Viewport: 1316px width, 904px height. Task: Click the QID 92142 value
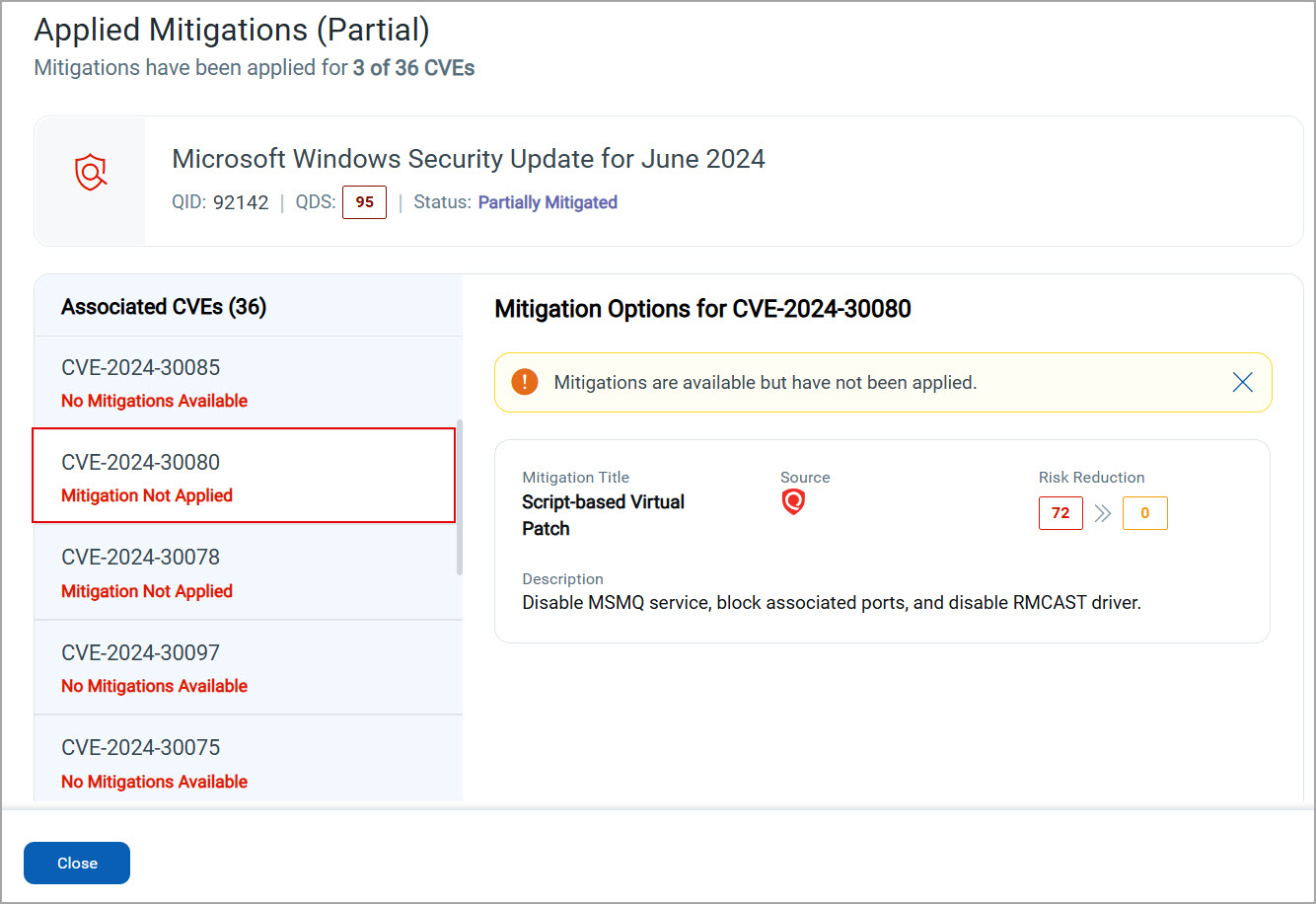(241, 202)
